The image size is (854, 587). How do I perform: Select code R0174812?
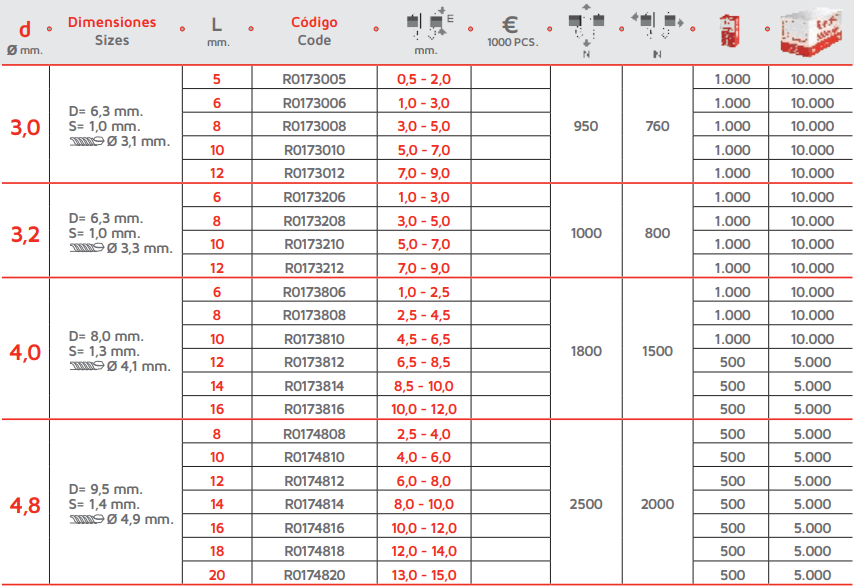[x=314, y=481]
